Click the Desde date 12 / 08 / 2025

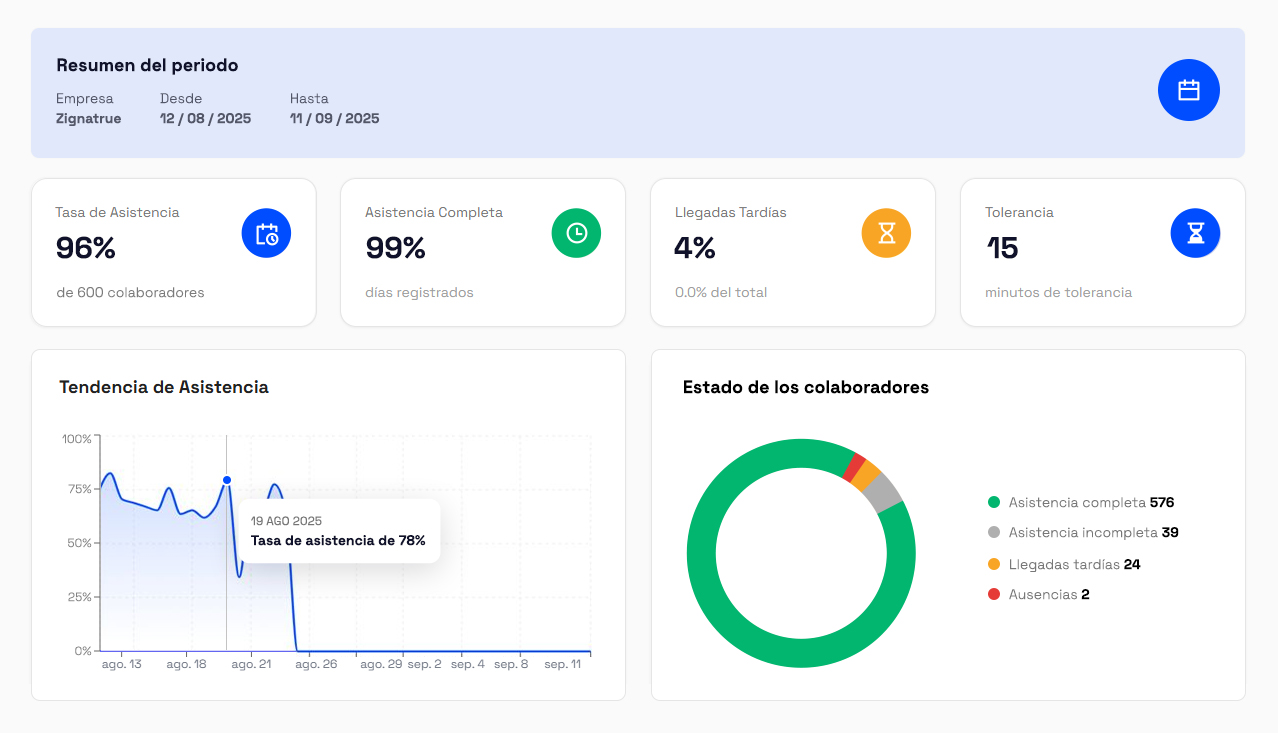(205, 118)
